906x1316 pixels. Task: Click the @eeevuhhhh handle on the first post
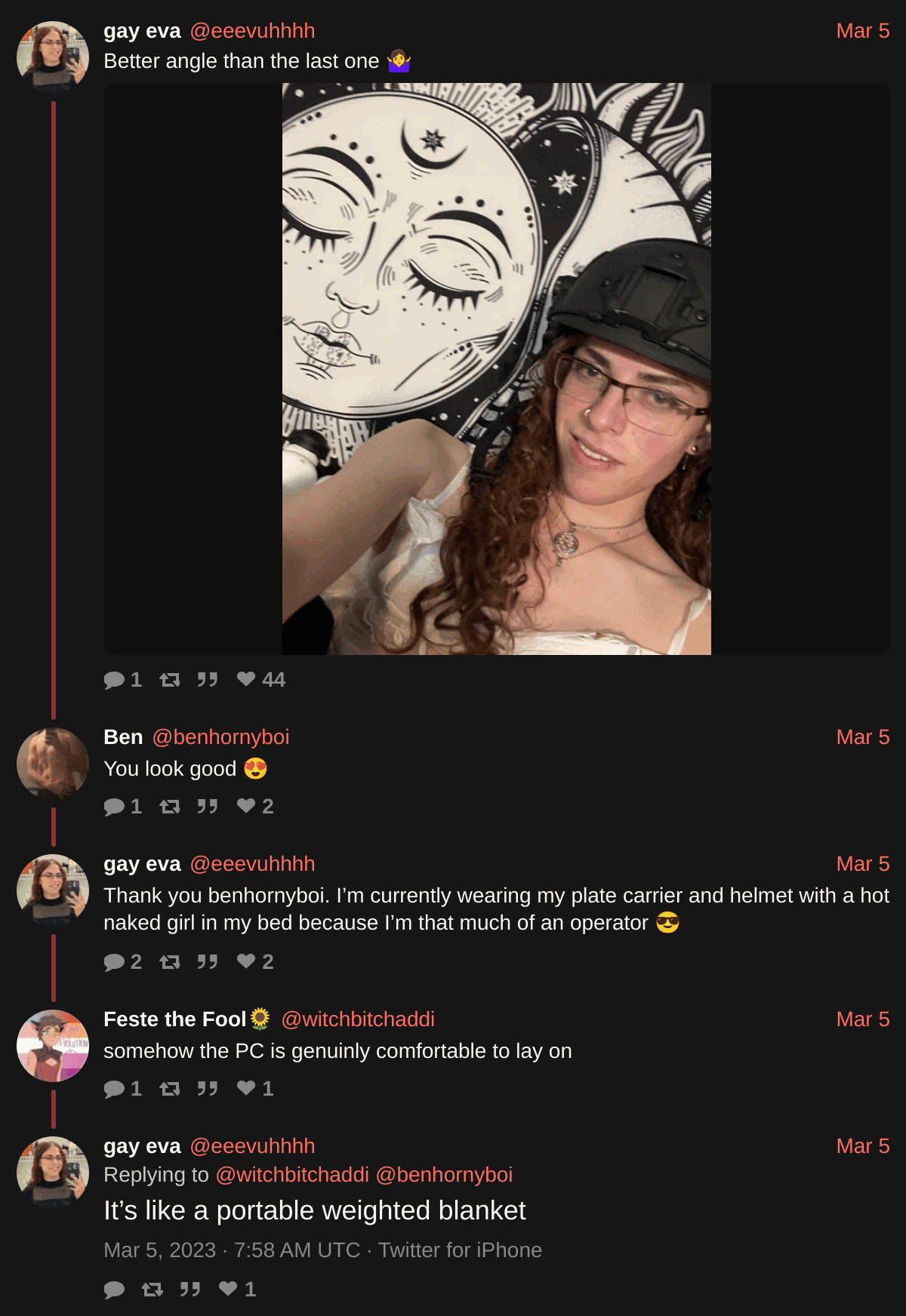click(x=252, y=31)
